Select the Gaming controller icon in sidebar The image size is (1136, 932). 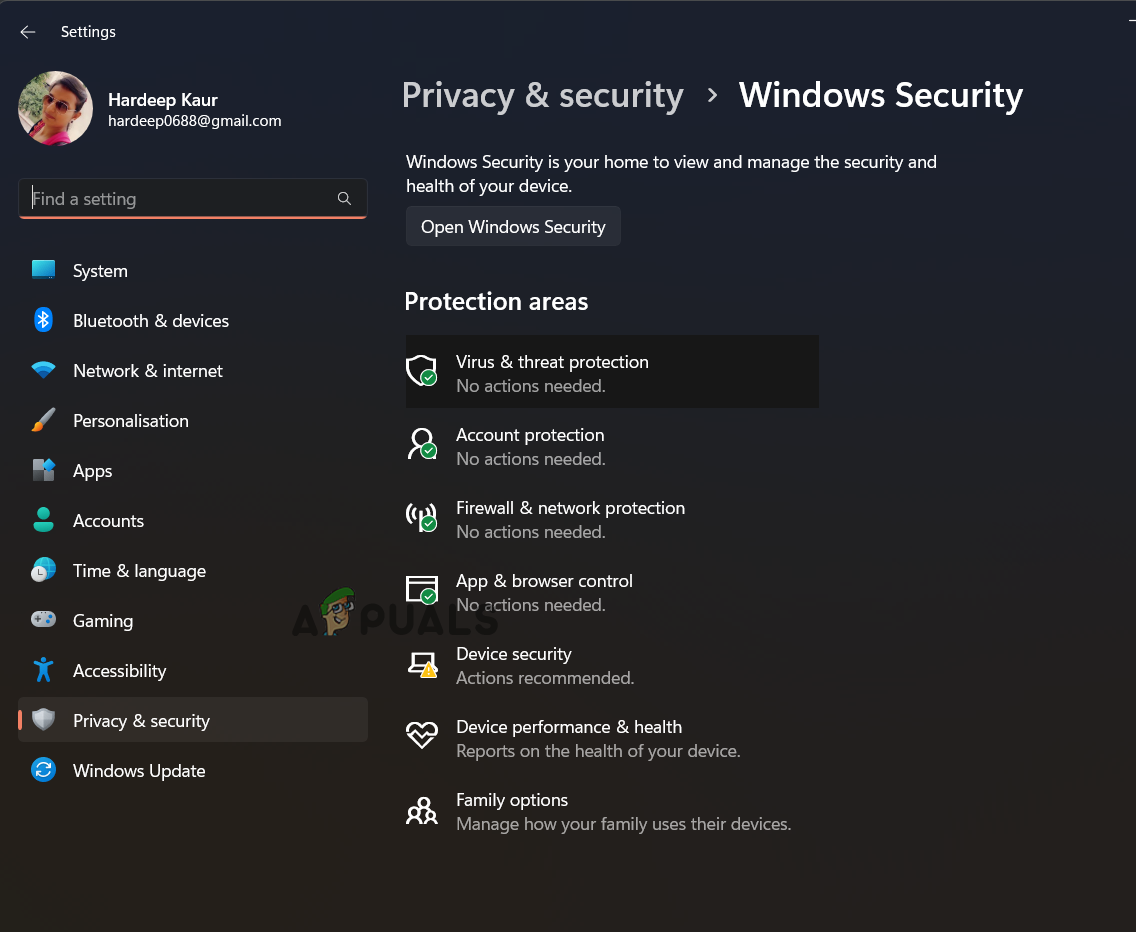coord(44,620)
